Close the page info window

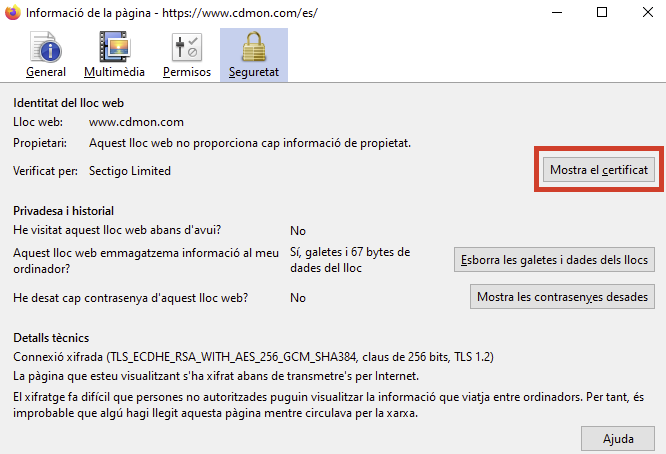(648, 12)
